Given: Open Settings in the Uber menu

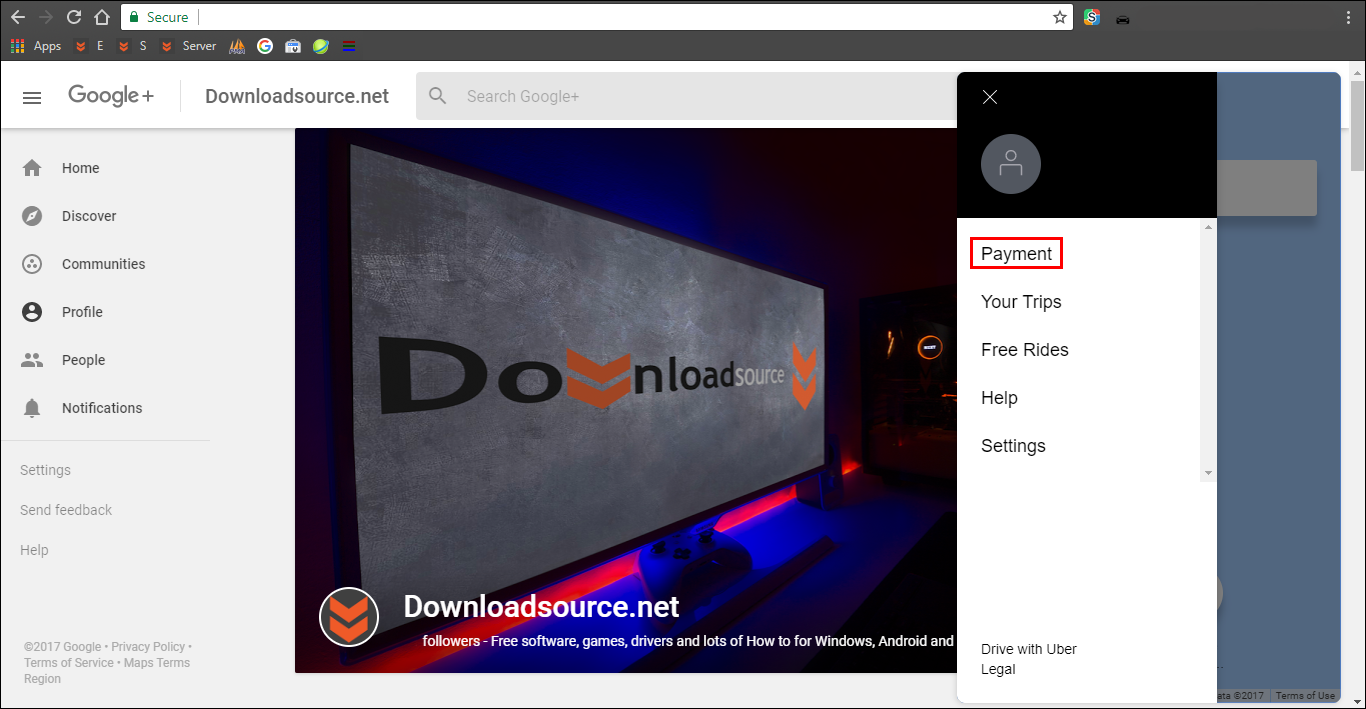Looking at the screenshot, I should pos(1013,446).
